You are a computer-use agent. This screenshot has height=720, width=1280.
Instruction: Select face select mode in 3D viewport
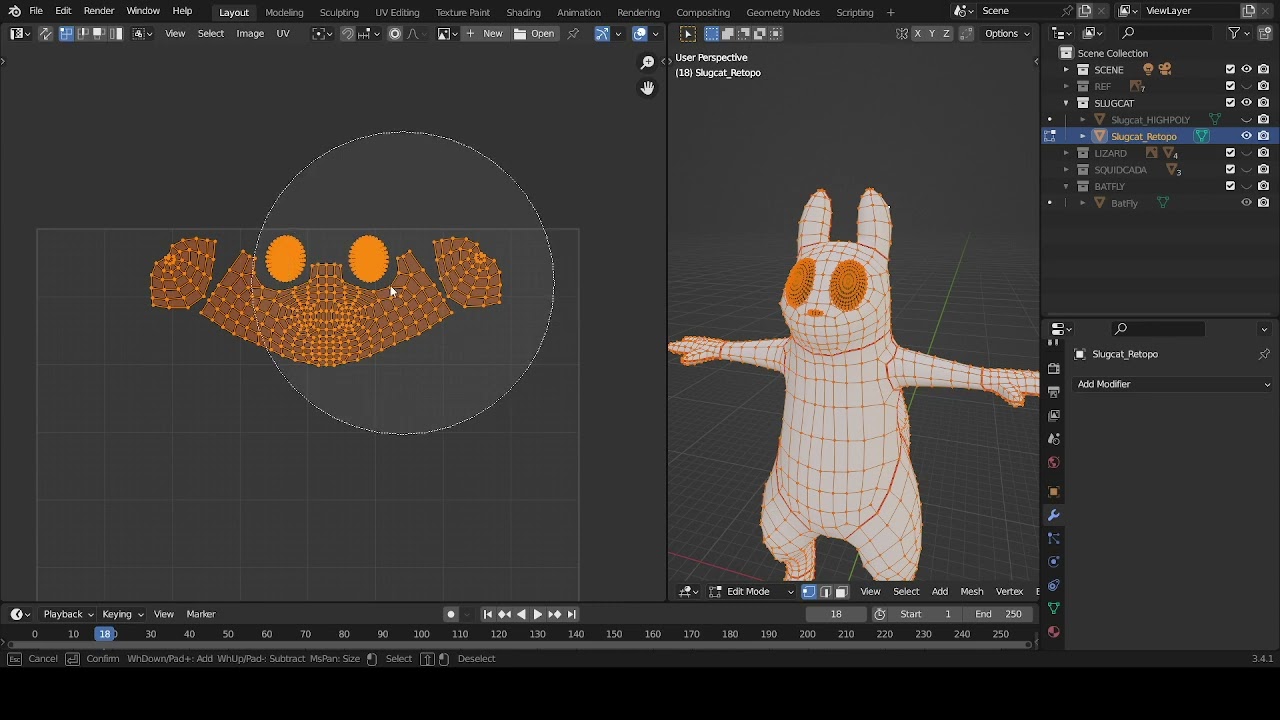pyautogui.click(x=842, y=591)
